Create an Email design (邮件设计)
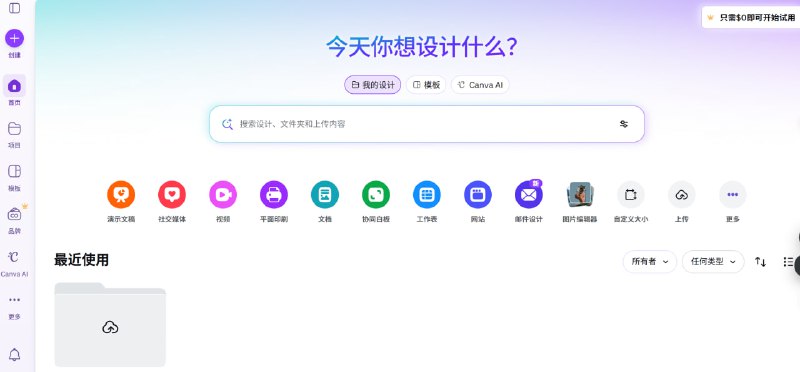The height and width of the screenshot is (372, 800). pos(529,195)
